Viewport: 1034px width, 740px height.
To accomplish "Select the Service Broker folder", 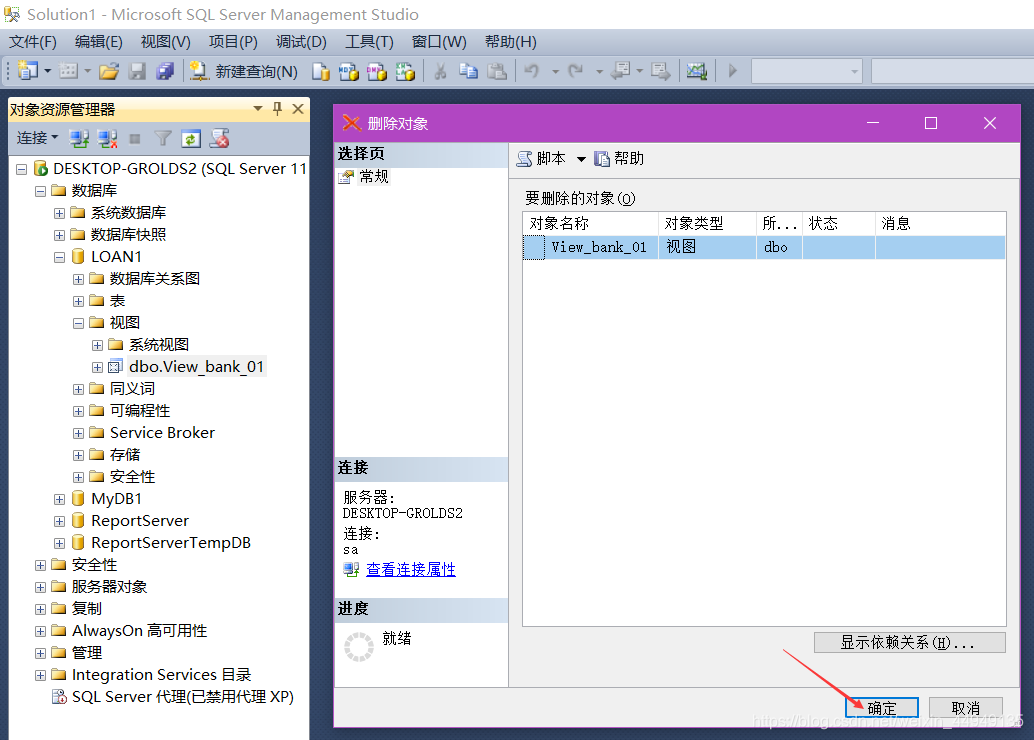I will click(x=162, y=433).
